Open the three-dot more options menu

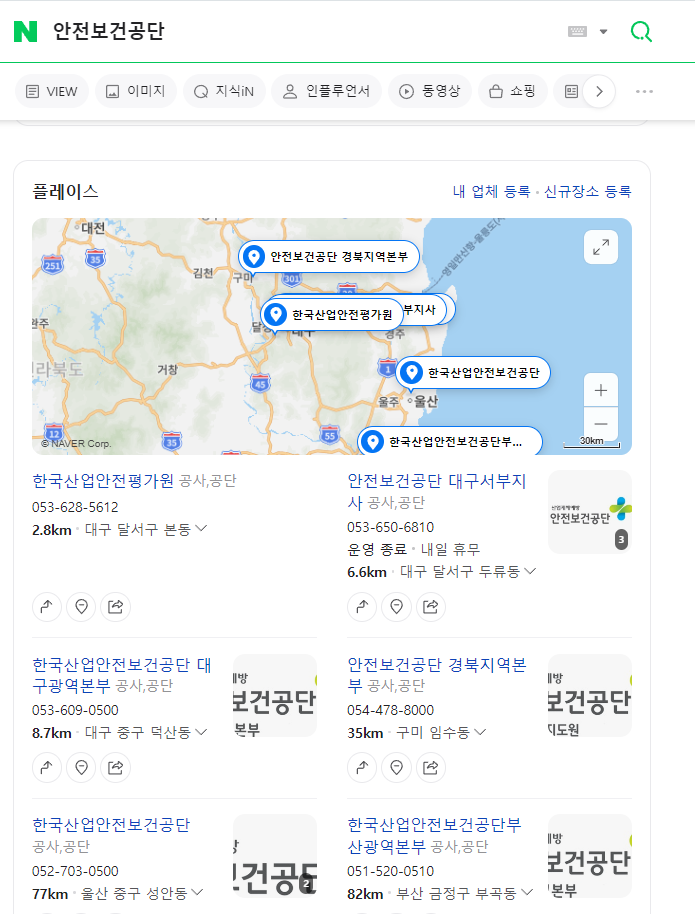click(x=644, y=92)
